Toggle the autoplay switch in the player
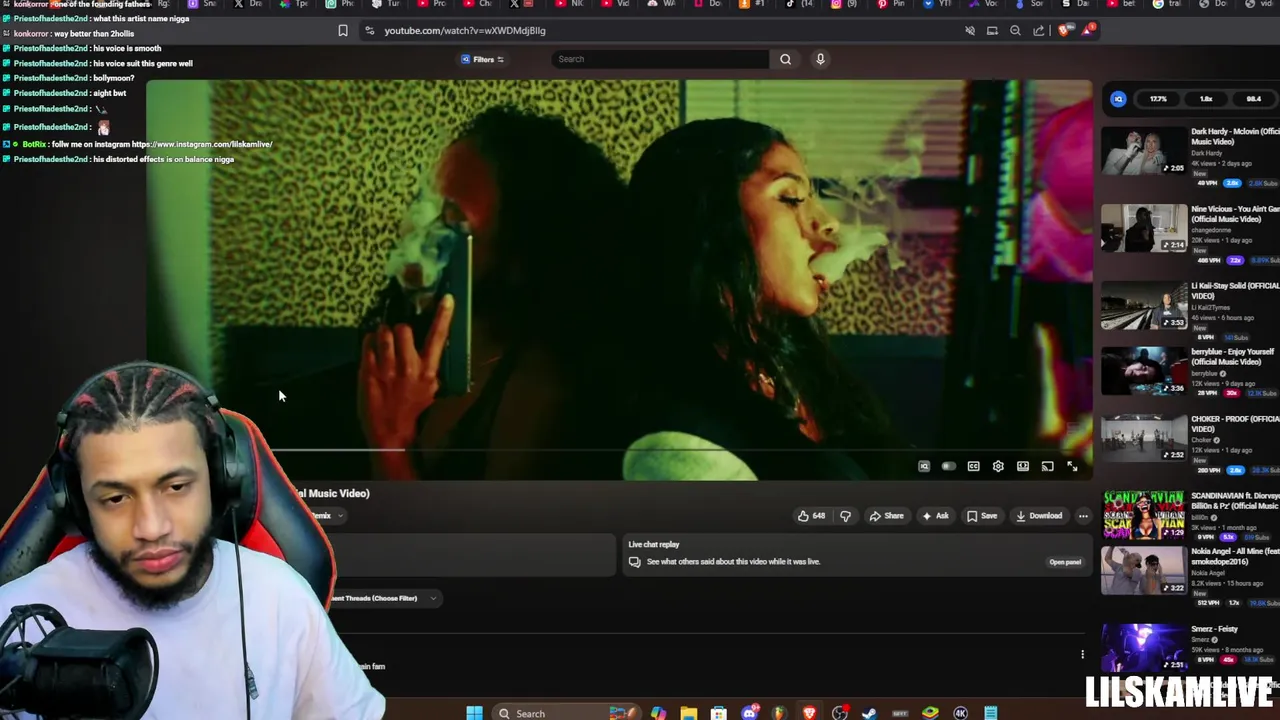The image size is (1280, 720). pos(948,466)
